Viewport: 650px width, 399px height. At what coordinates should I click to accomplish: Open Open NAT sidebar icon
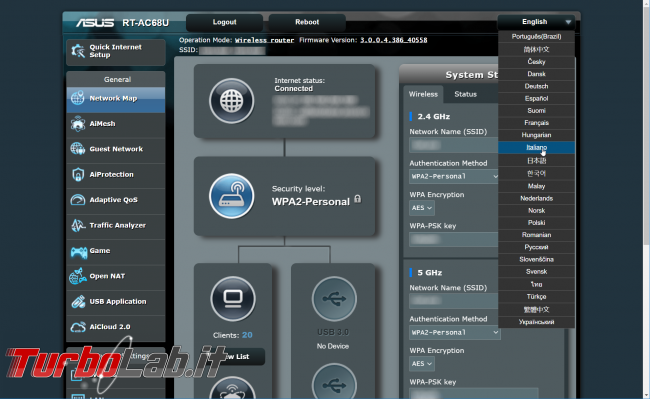pos(78,276)
